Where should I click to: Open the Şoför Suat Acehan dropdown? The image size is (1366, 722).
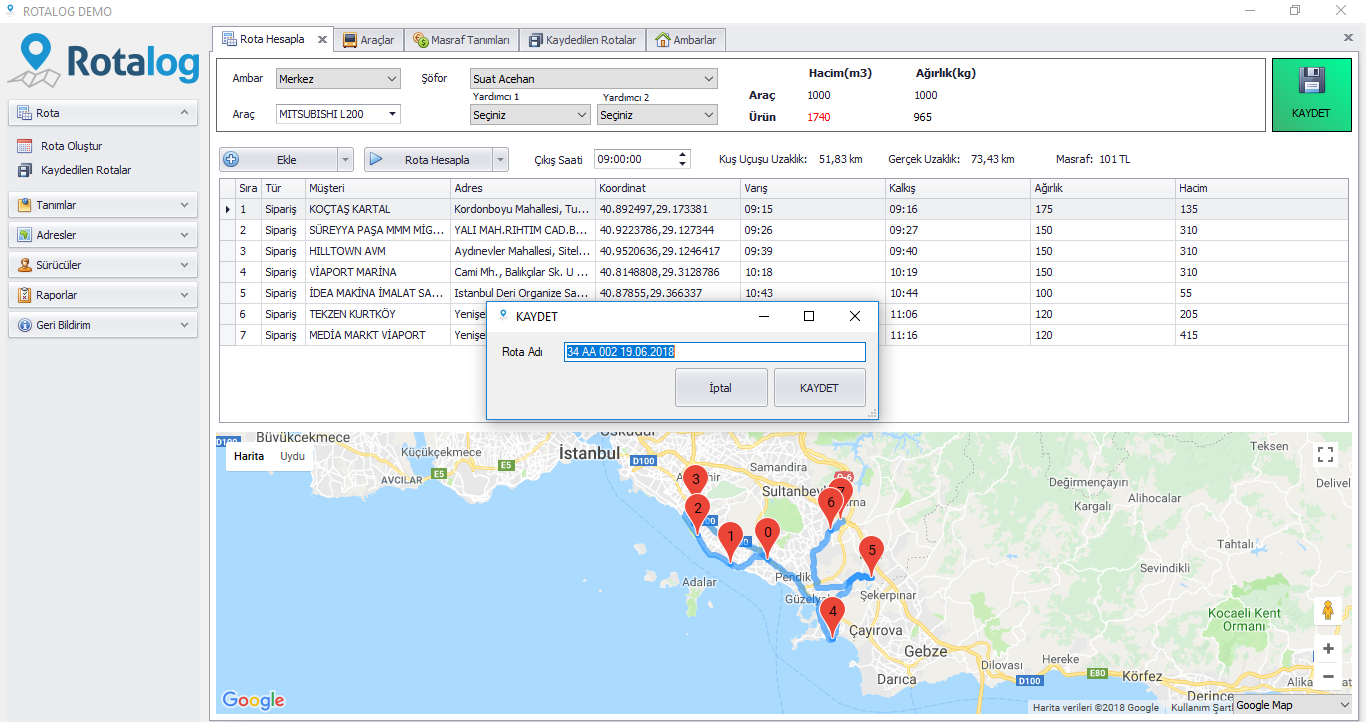709,79
